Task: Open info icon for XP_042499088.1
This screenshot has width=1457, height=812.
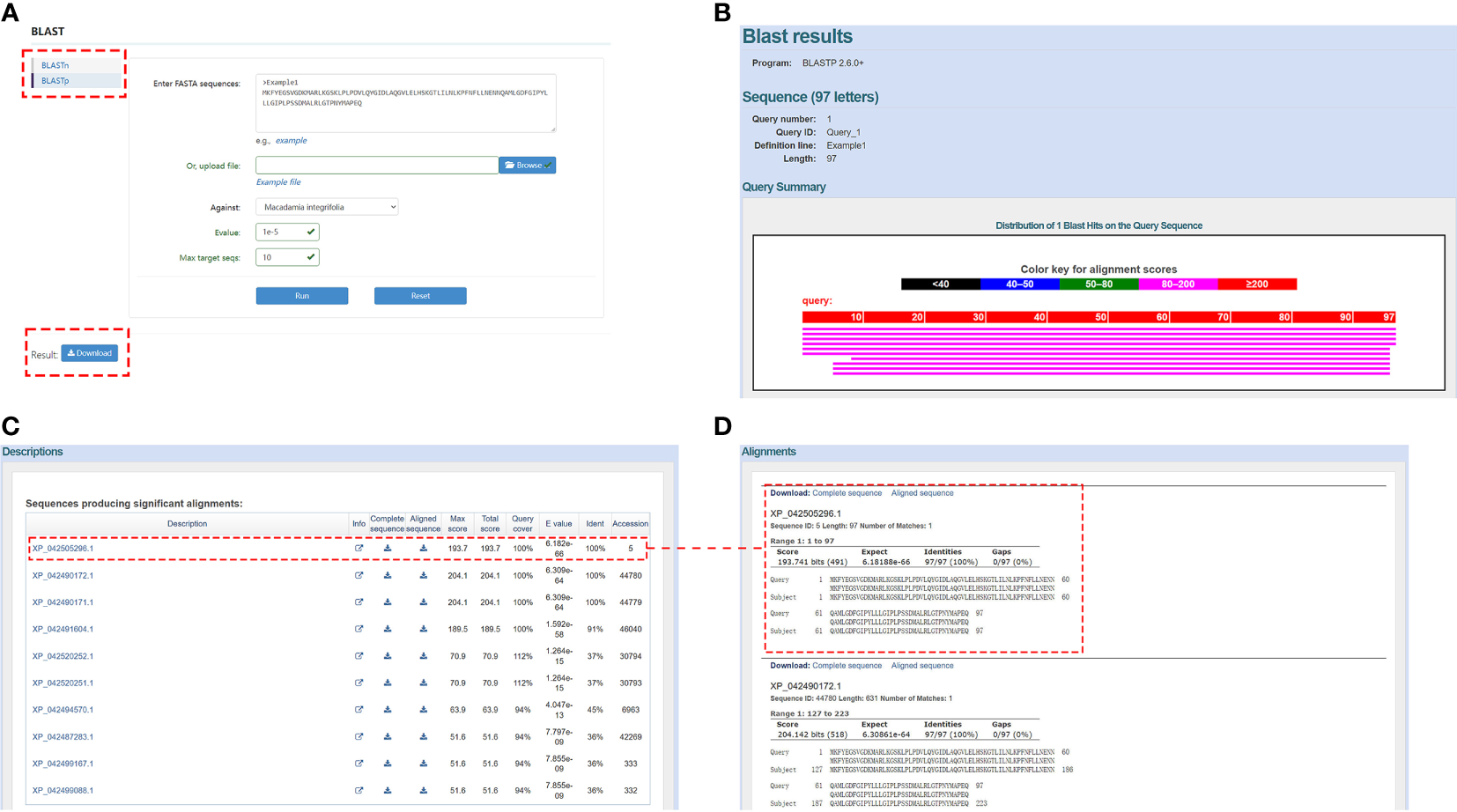Action: click(x=359, y=791)
